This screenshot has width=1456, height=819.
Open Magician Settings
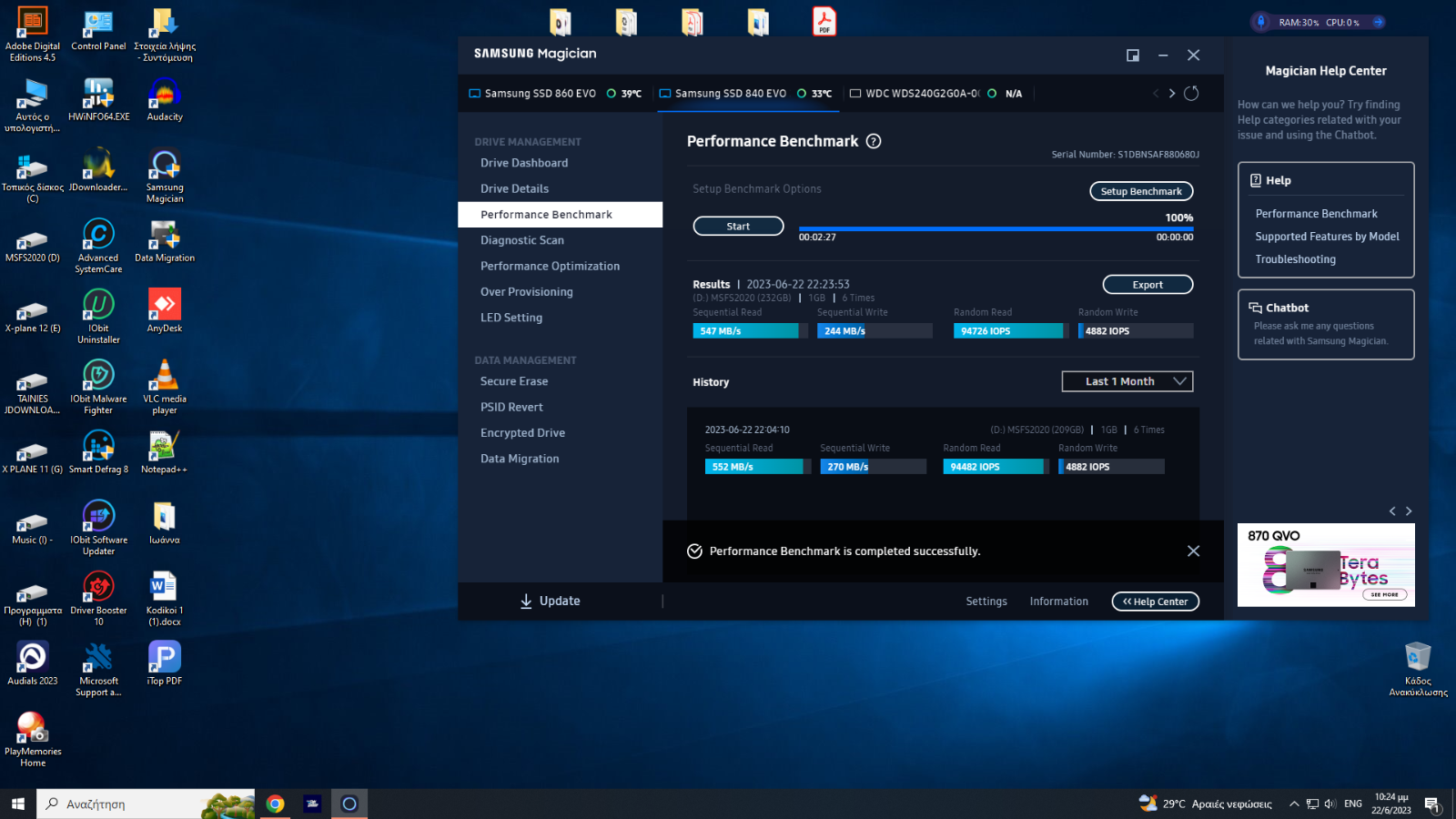tap(986, 602)
